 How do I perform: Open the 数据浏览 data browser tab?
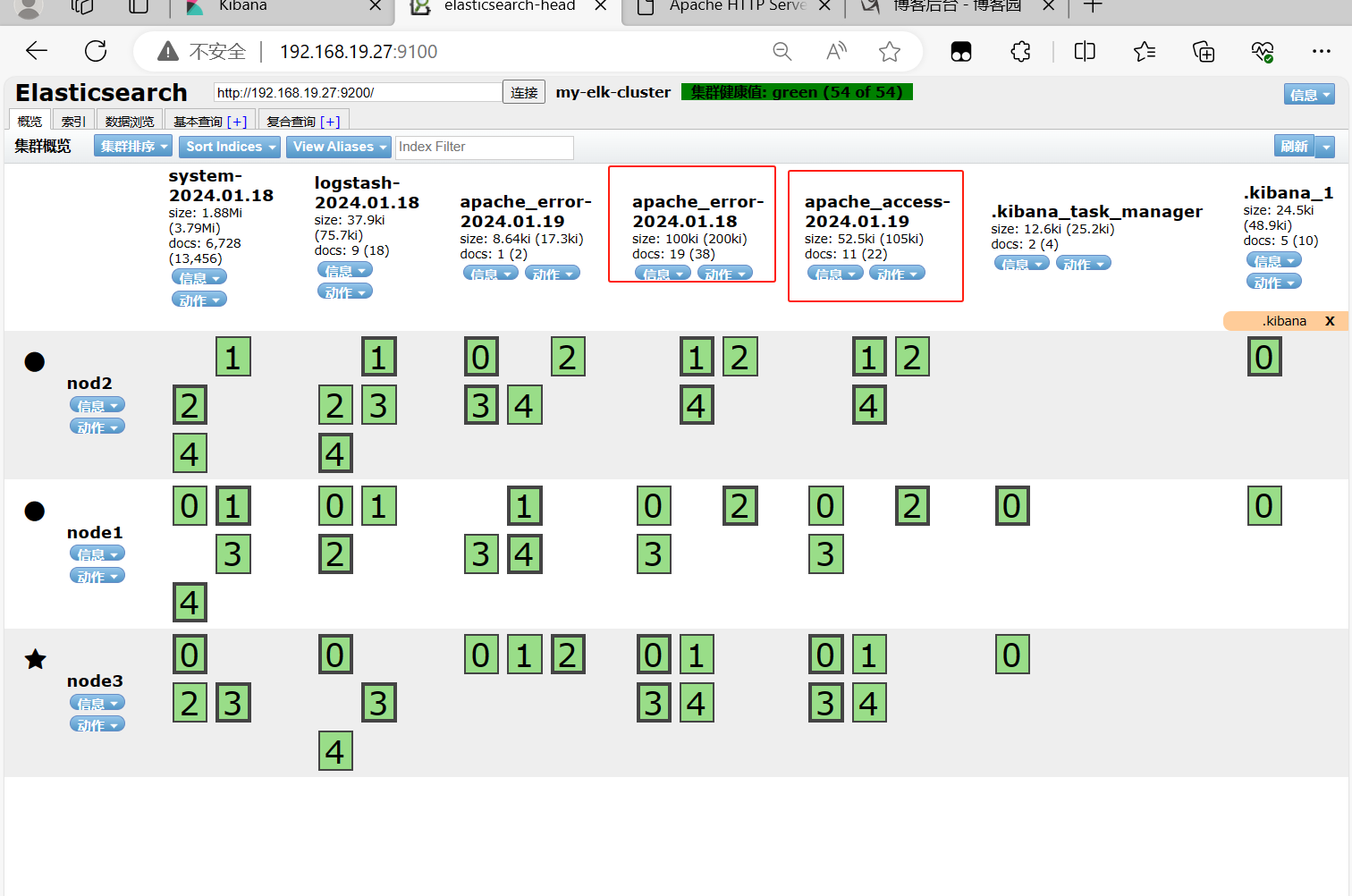click(x=130, y=121)
